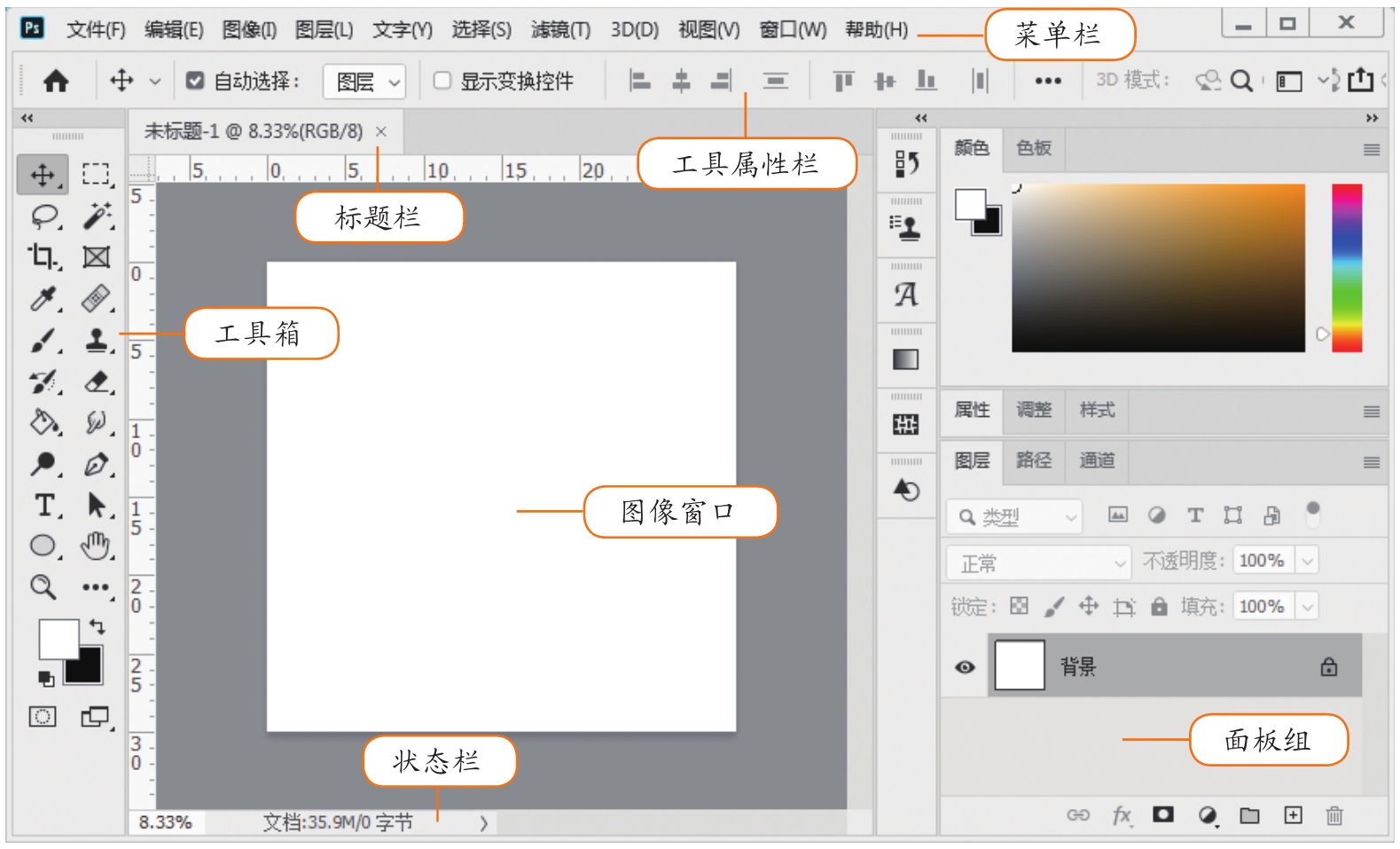Click the foreground color swatch in toolbox

click(58, 639)
